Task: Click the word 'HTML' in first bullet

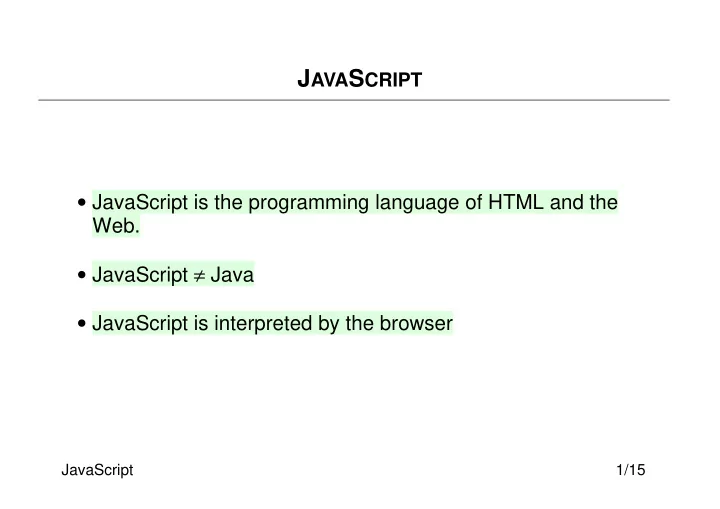Action: [516, 202]
